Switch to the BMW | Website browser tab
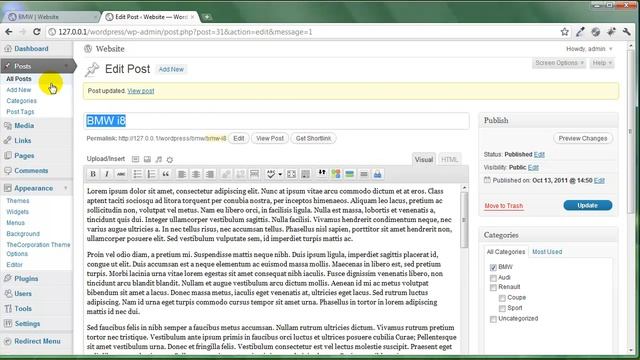 pyautogui.click(x=51, y=17)
